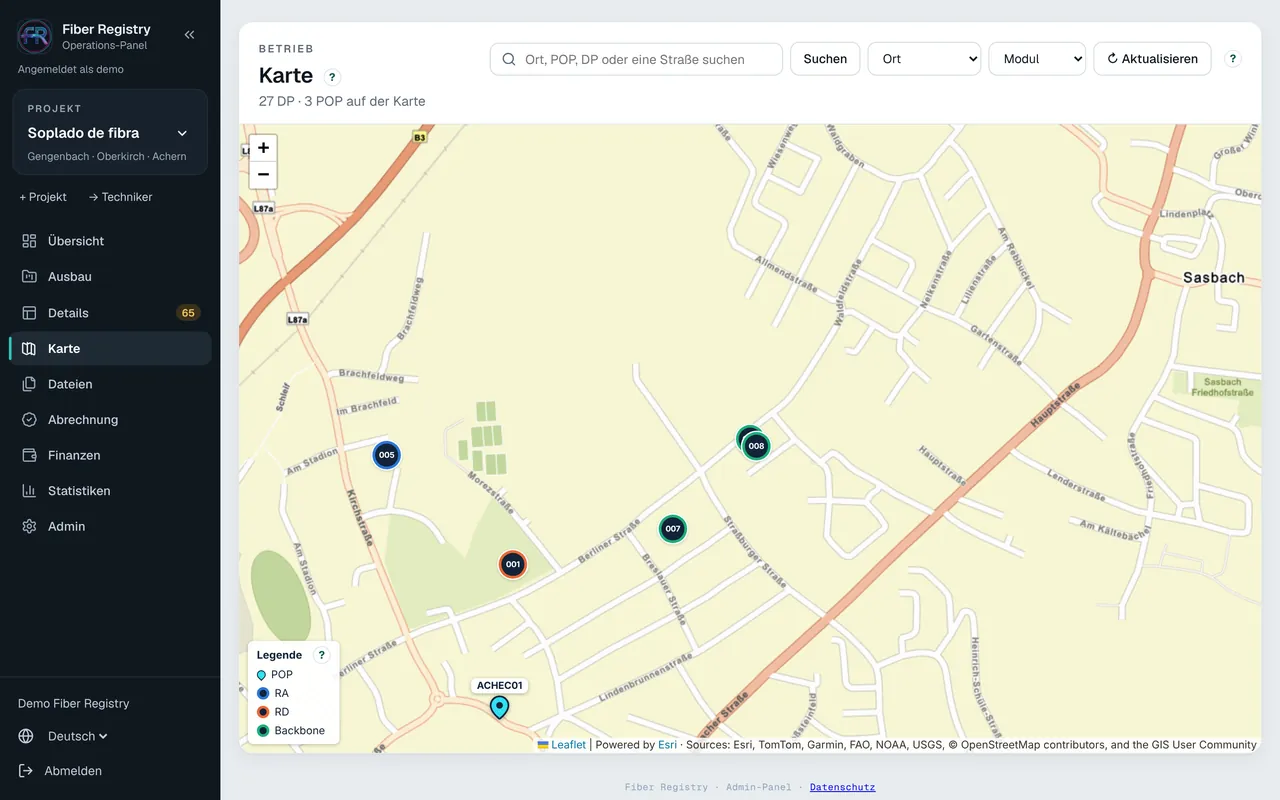Click the Suchen button
The image size is (1280, 800).
[825, 59]
